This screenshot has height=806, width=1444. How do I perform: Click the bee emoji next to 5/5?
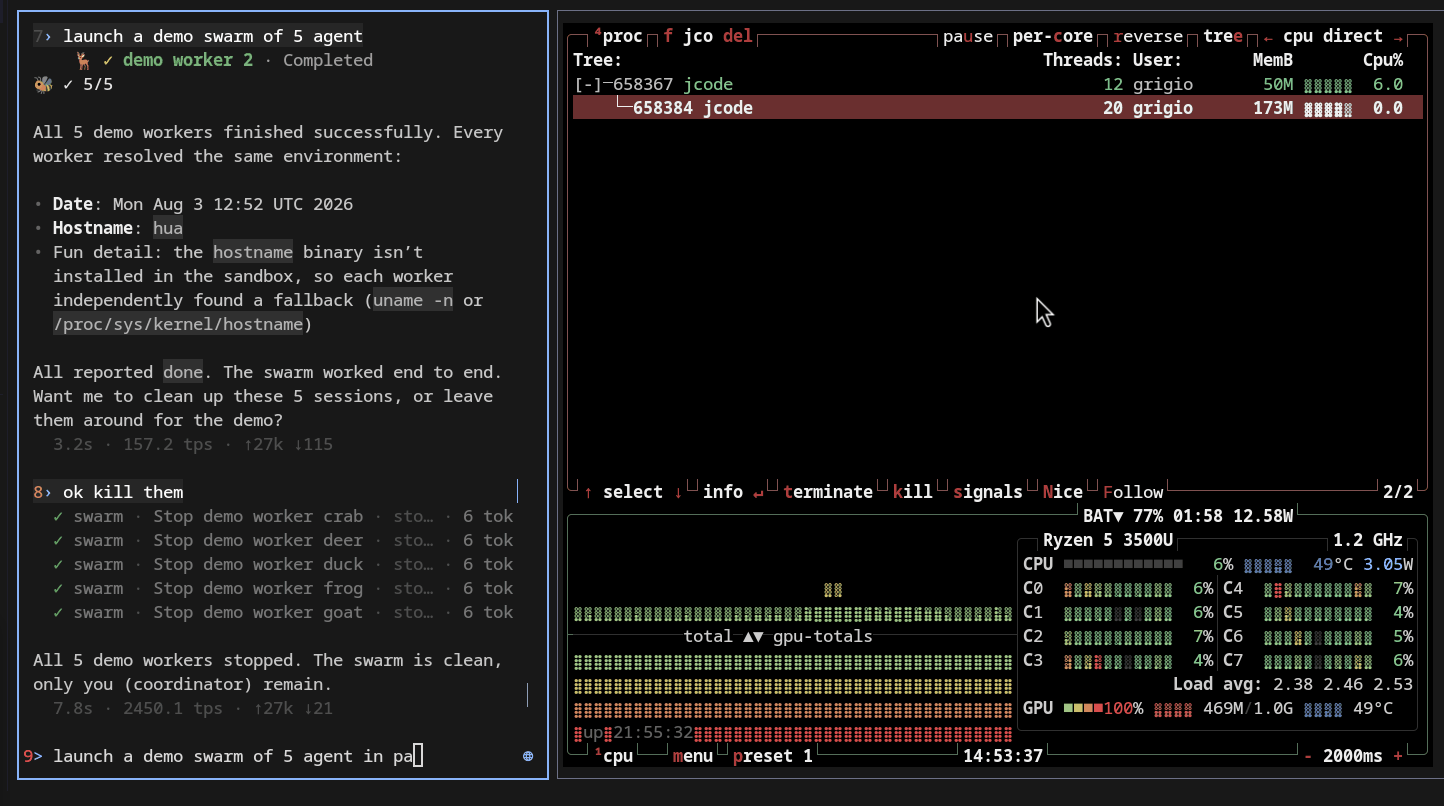tap(43, 84)
